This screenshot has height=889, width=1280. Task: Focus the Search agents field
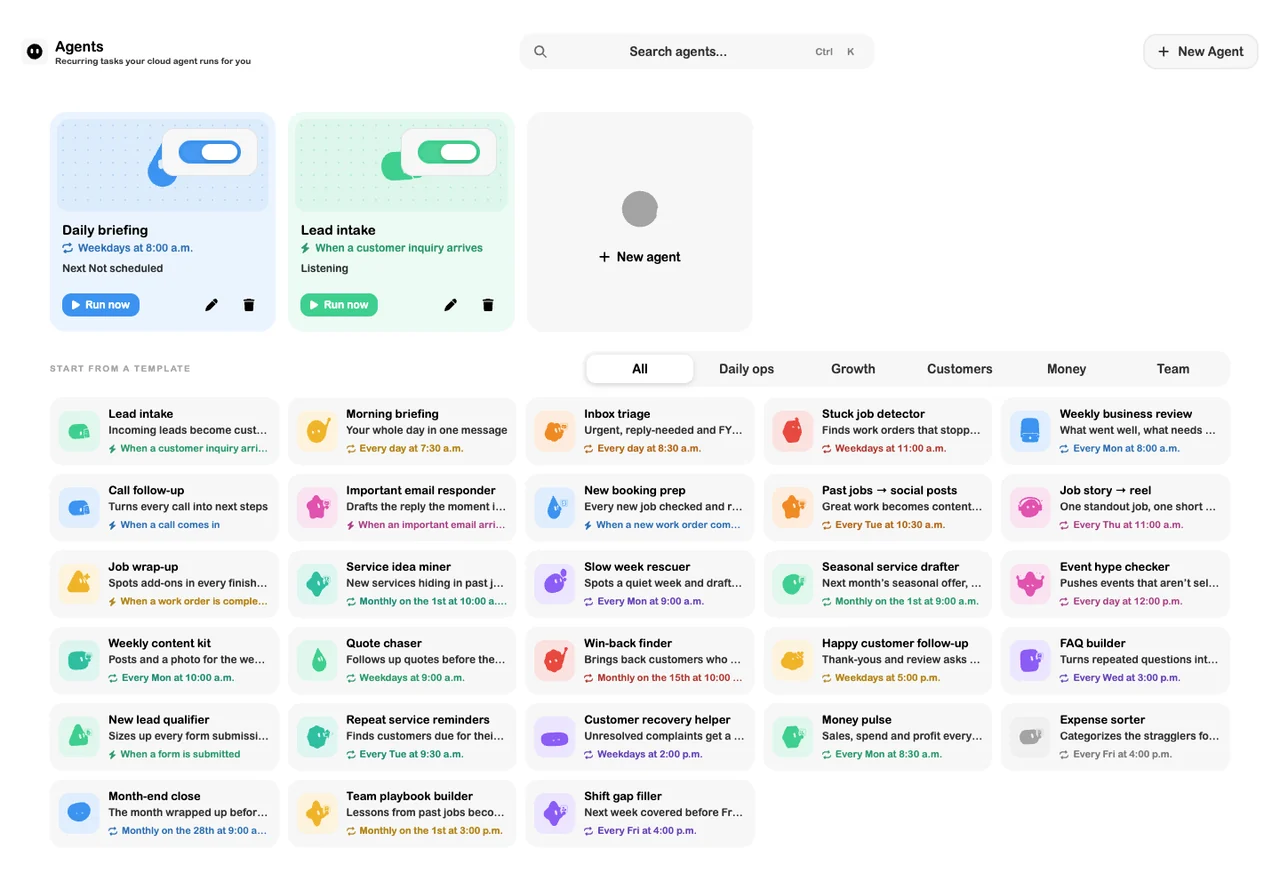coord(697,52)
